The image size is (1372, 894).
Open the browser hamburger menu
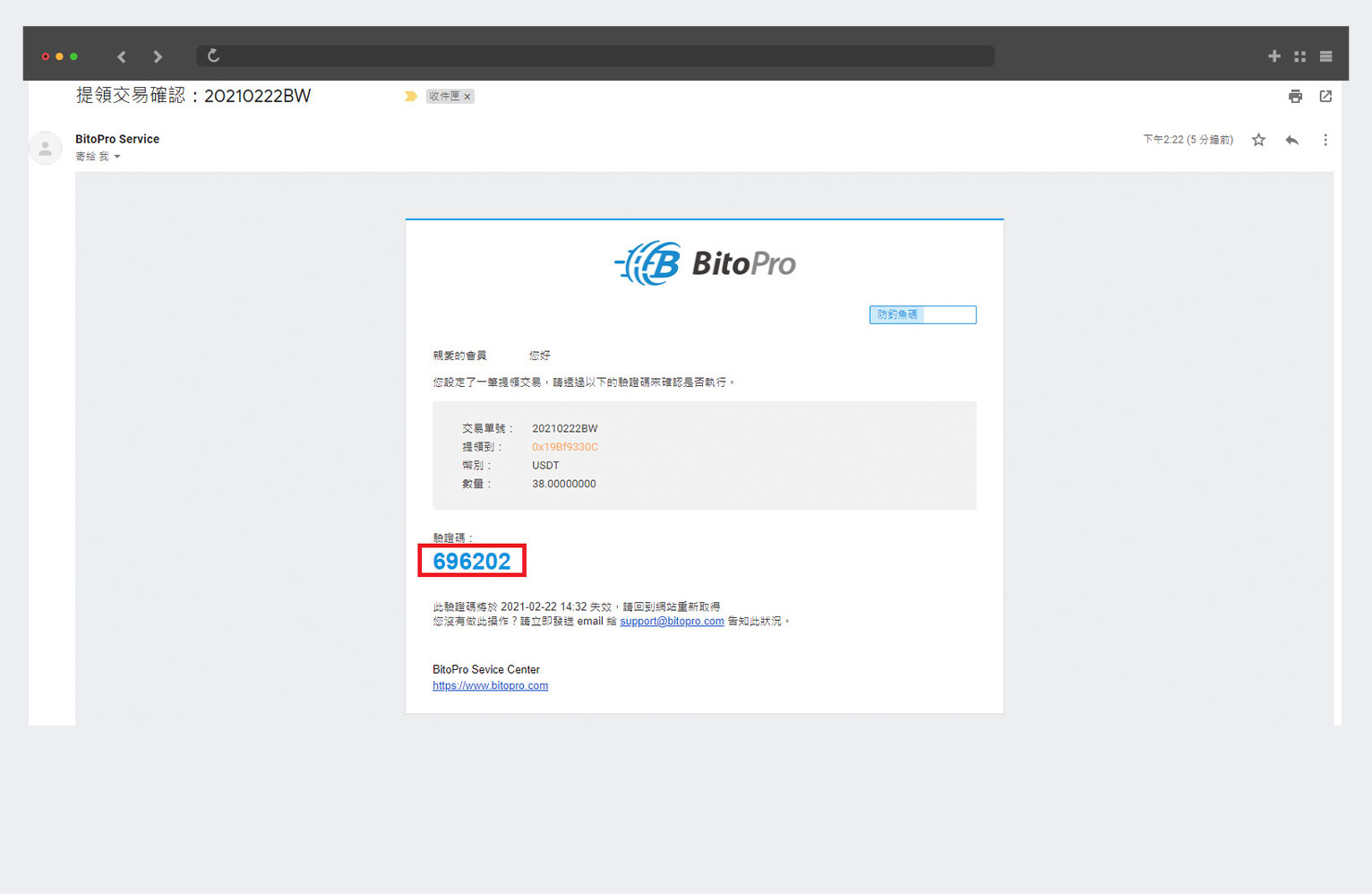(1325, 56)
